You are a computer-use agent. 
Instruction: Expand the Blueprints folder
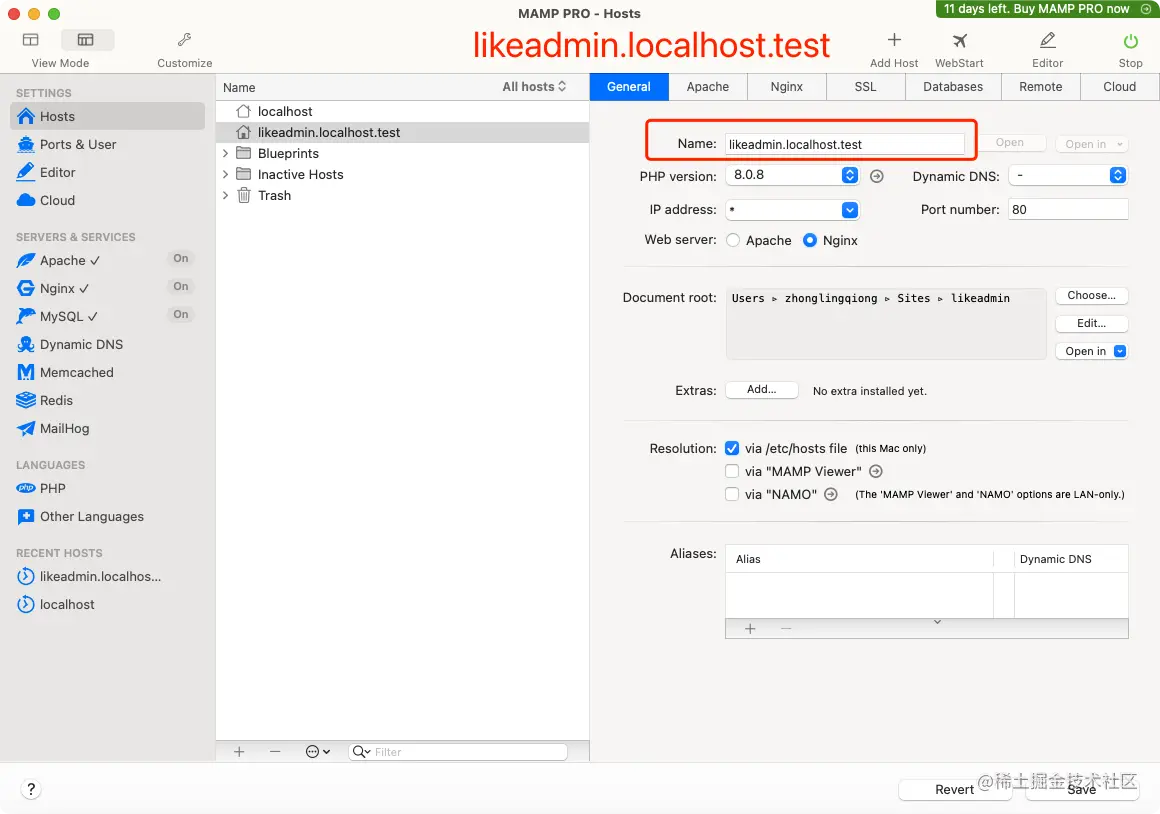pos(226,153)
